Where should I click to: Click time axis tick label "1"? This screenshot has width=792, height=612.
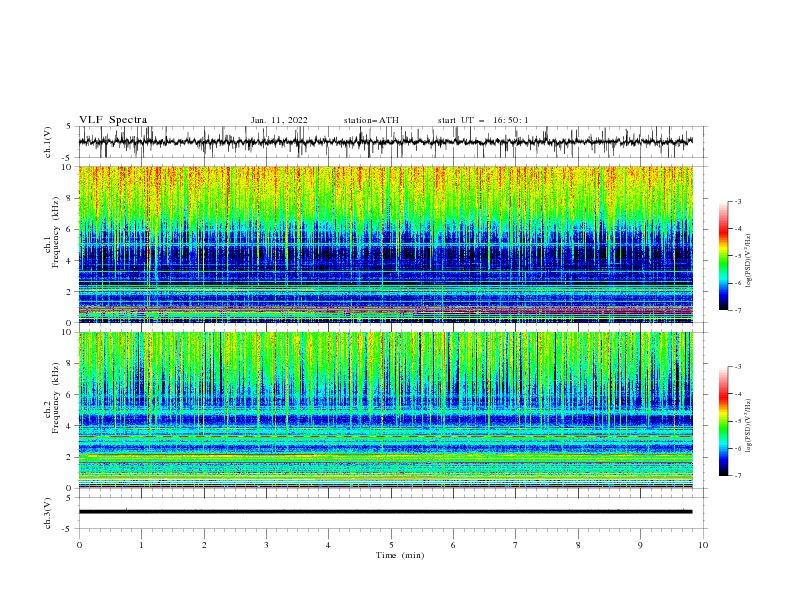[x=141, y=545]
